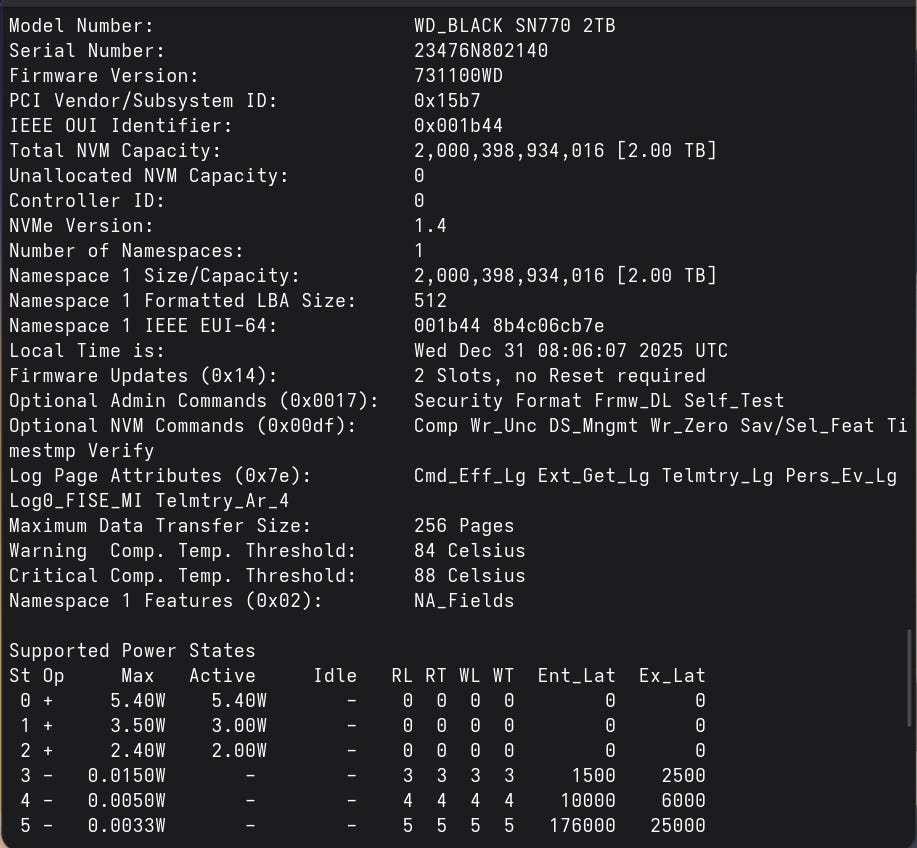Click the critical temperature threshold 88 Celsius
The width and height of the screenshot is (917, 848).
coord(469,576)
